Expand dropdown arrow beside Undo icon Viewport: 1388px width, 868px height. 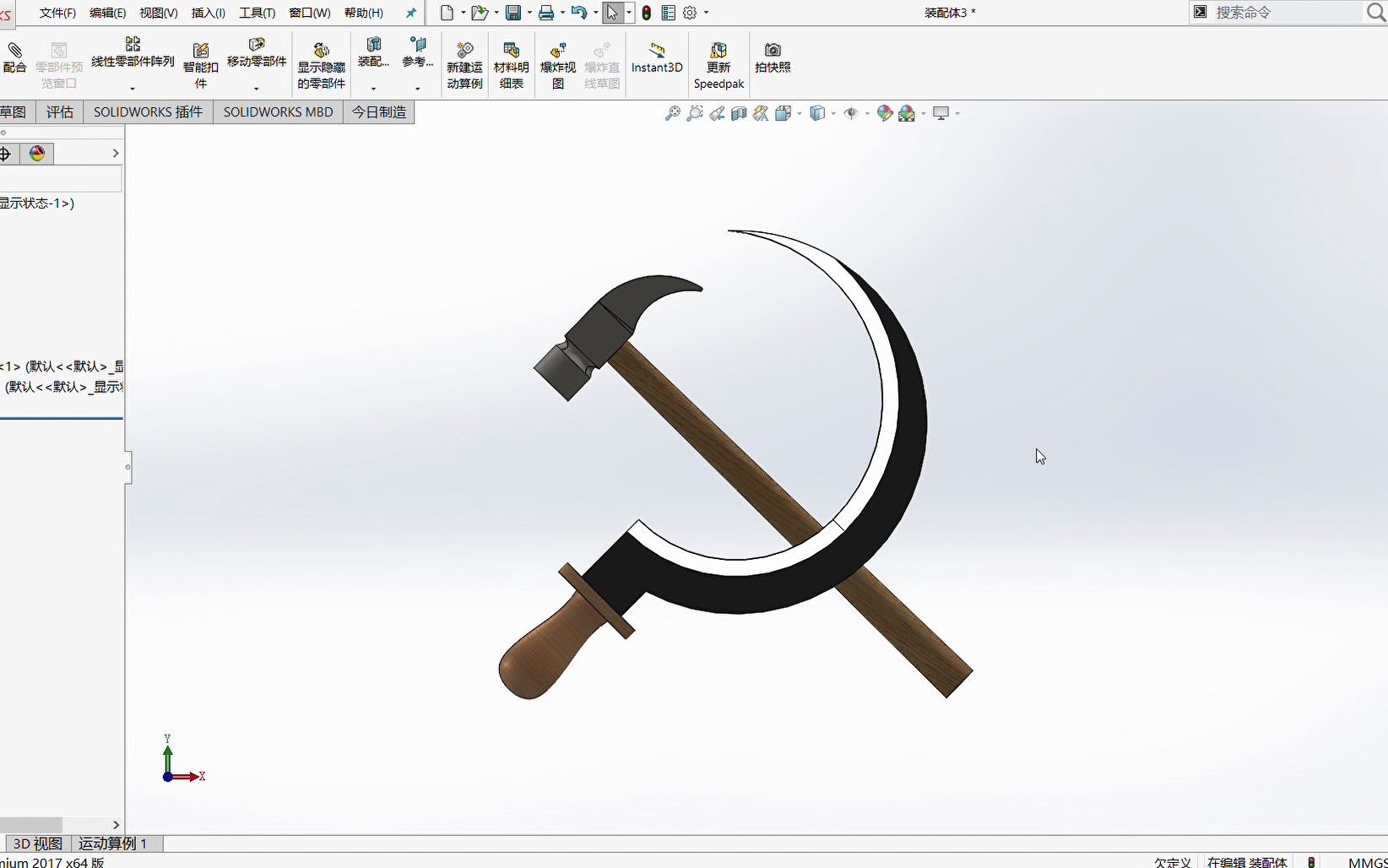[x=595, y=13]
